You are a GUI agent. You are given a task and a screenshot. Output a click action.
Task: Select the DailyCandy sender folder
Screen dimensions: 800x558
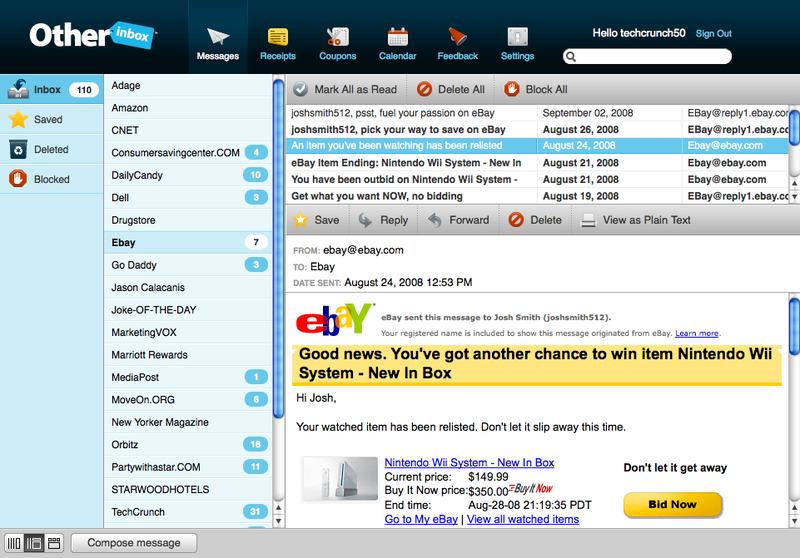pos(188,175)
